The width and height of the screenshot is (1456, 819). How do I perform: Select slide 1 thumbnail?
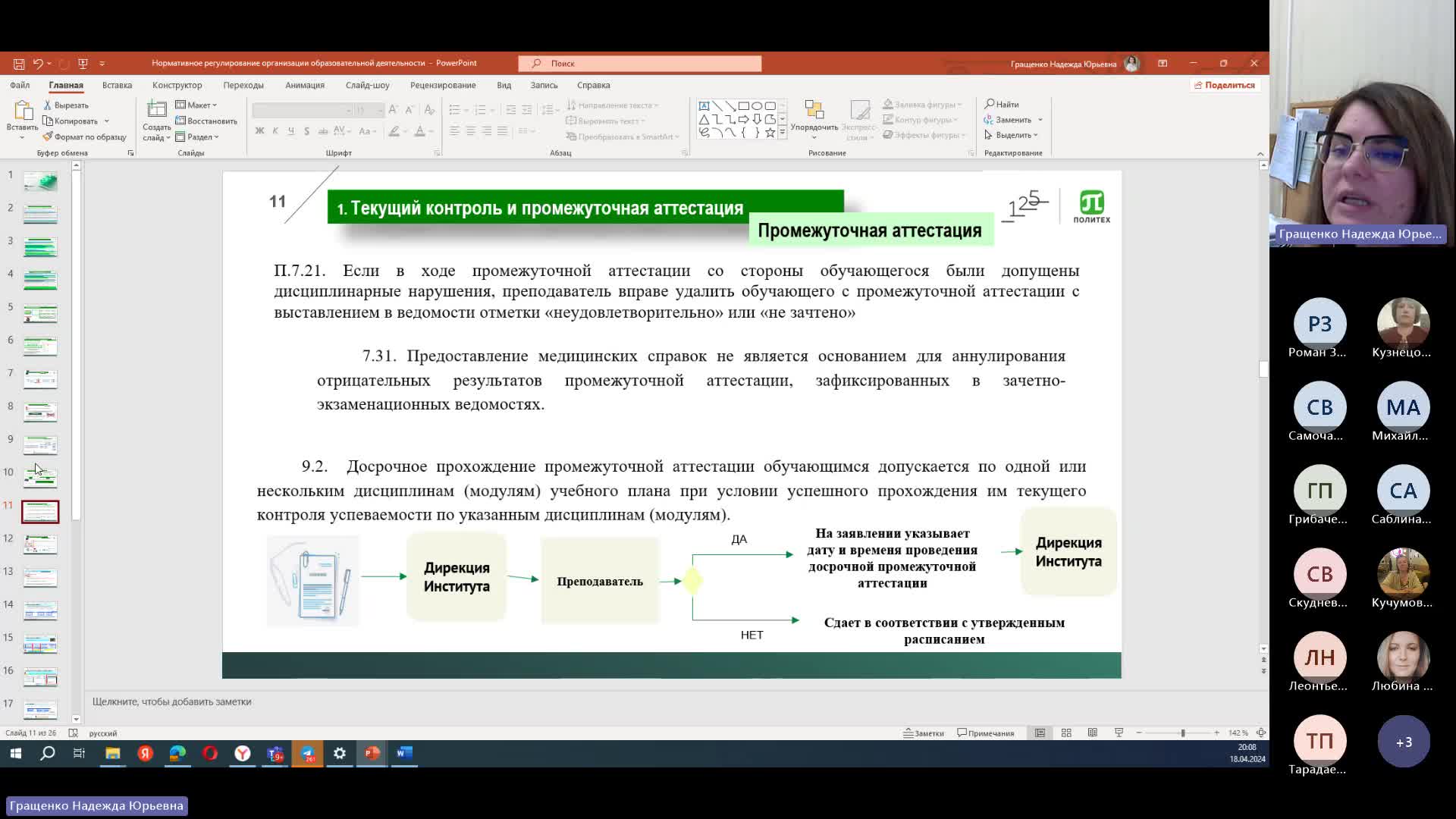[x=40, y=181]
